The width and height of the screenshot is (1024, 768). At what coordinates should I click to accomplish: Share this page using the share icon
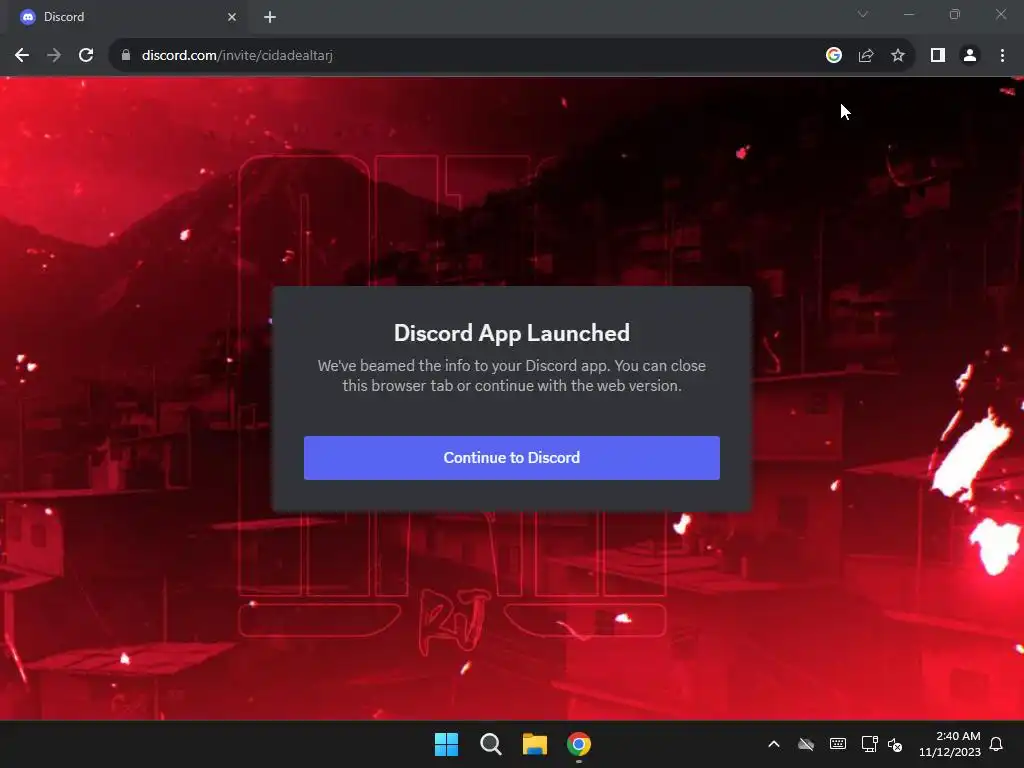pos(866,56)
